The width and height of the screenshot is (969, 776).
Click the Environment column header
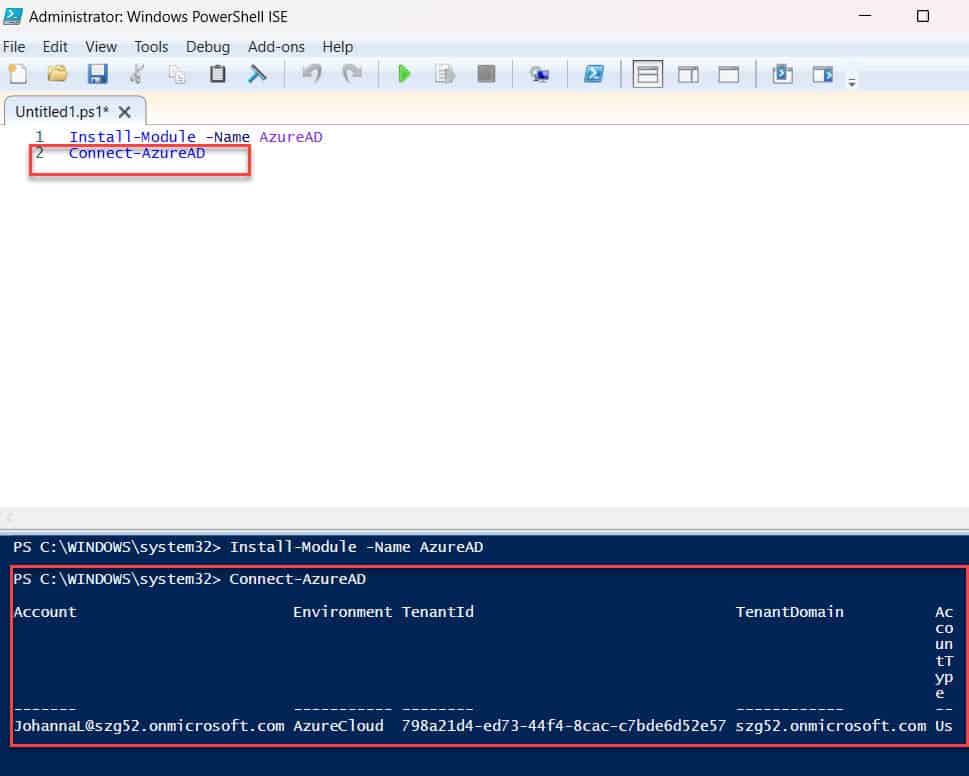342,612
